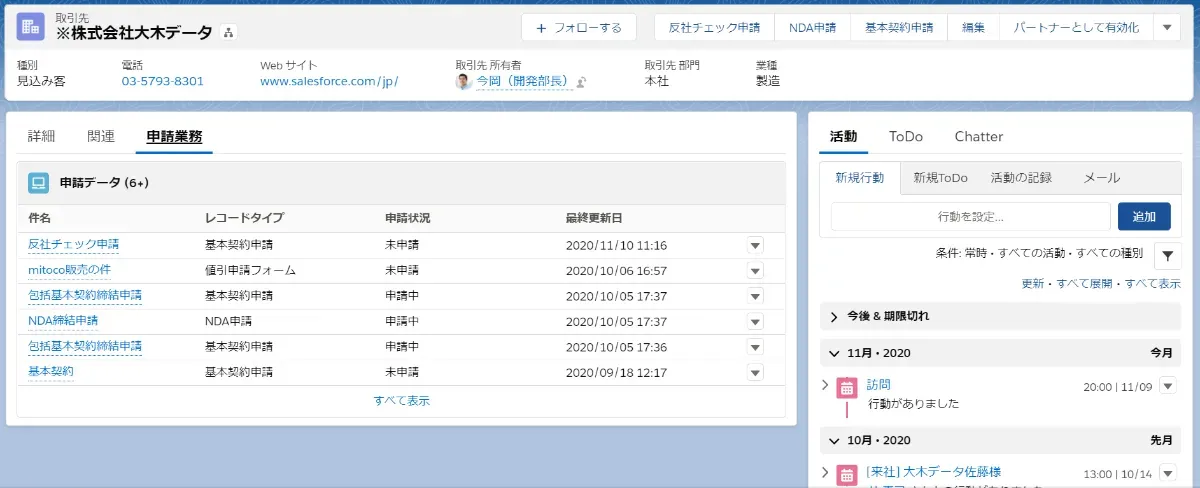Switch to the Chatter tab
The height and width of the screenshot is (488, 1200).
pos(979,136)
